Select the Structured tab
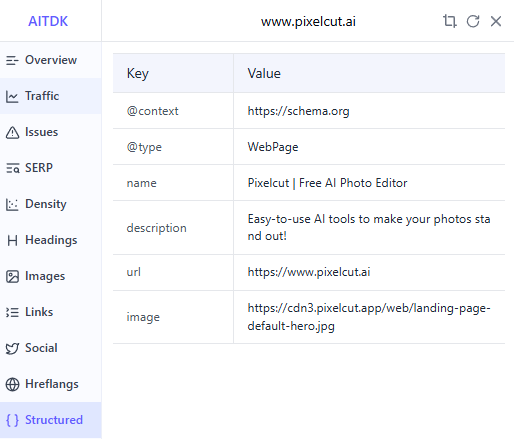514x439 pixels. tap(51, 420)
